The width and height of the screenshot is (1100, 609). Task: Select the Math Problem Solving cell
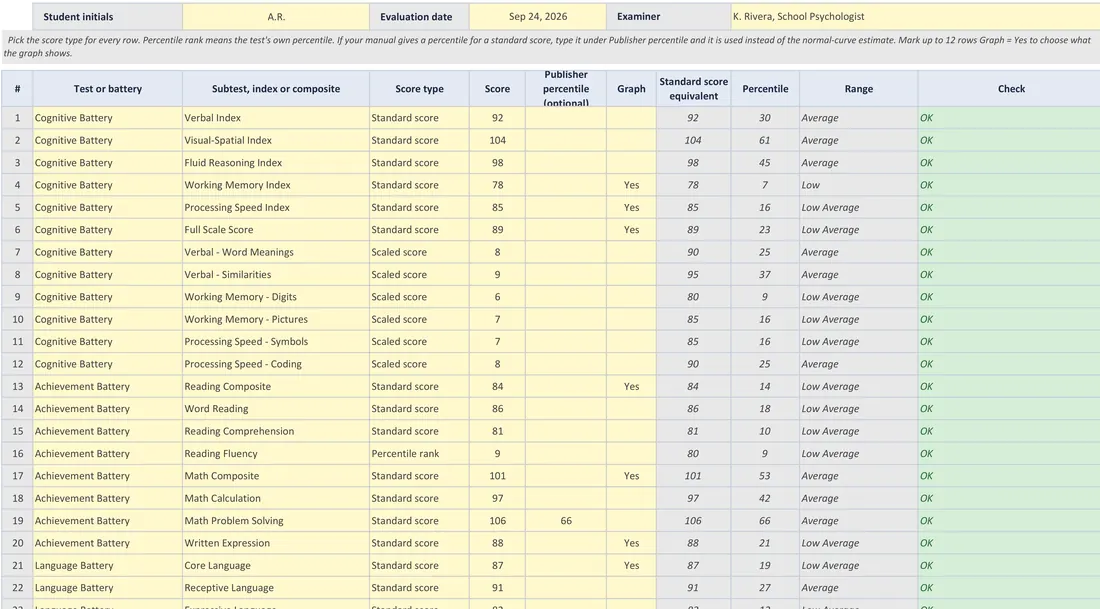tap(276, 521)
